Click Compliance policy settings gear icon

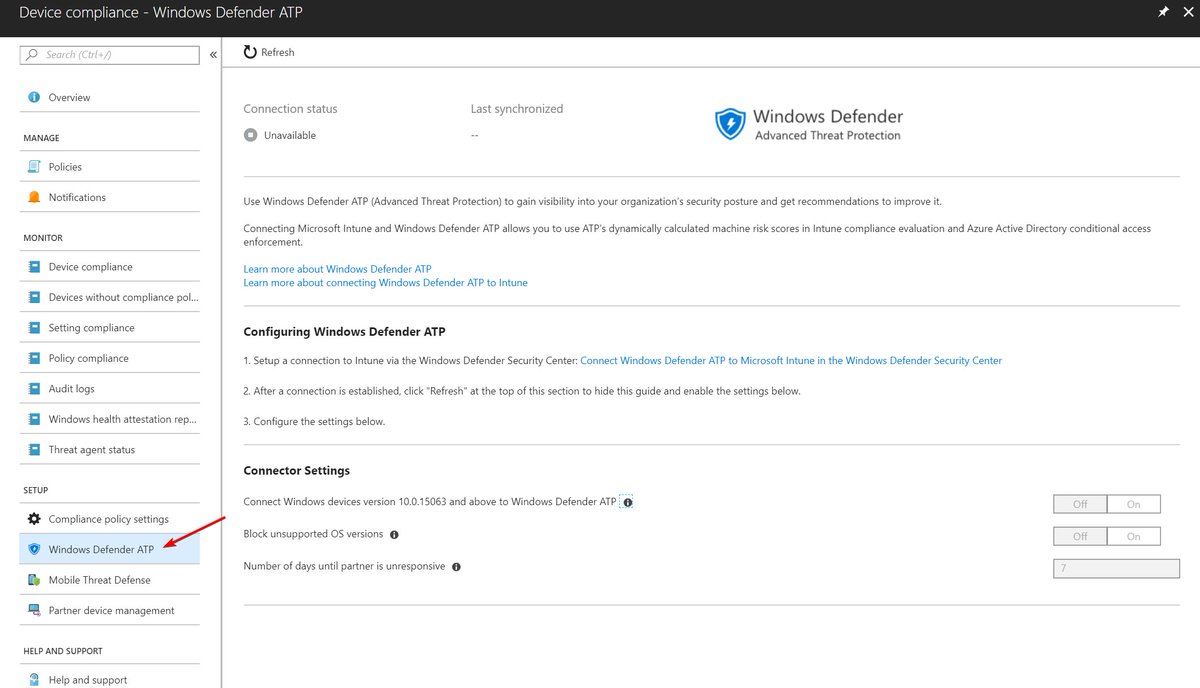34,519
